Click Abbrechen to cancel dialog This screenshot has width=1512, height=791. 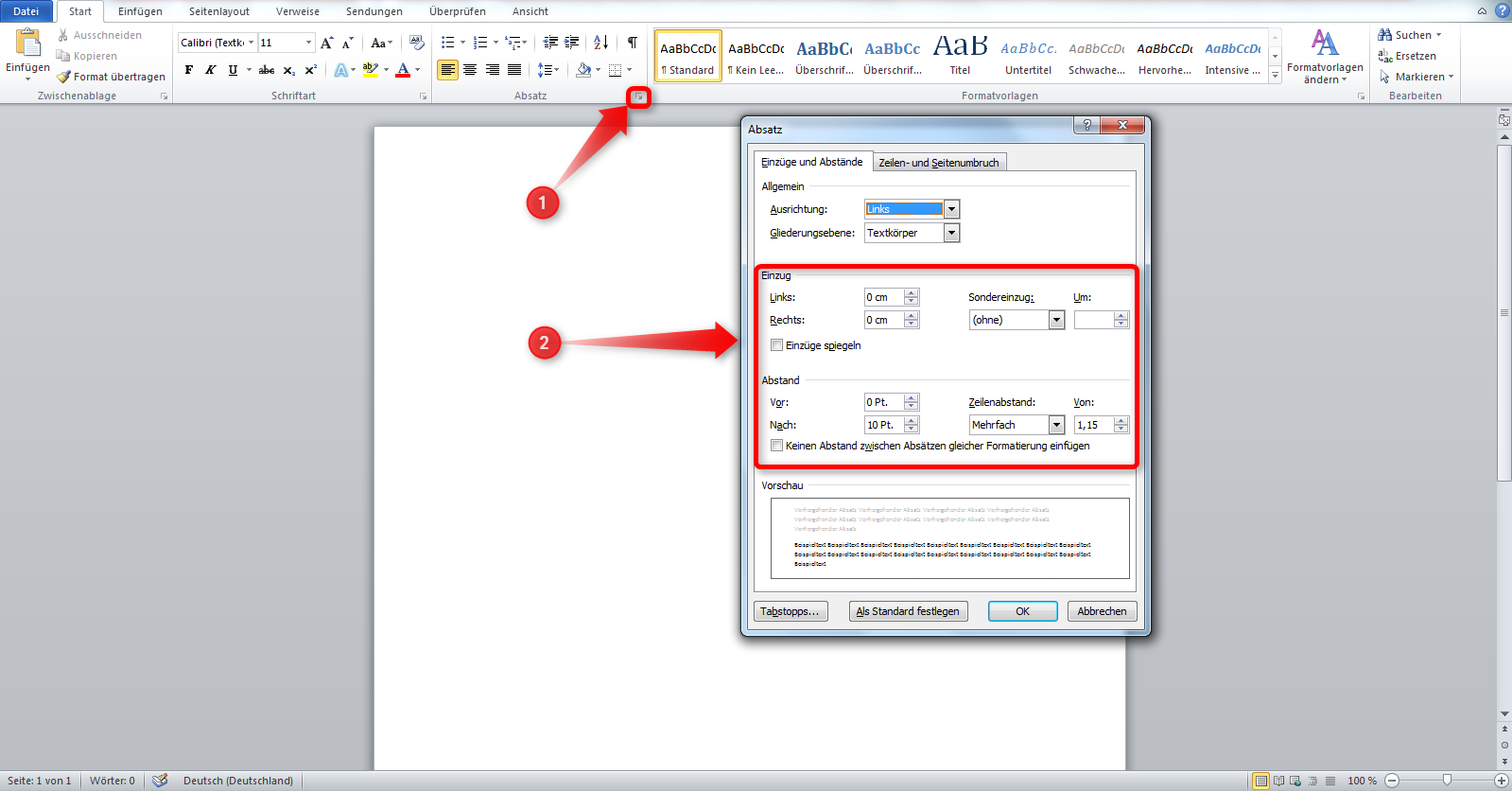point(1102,611)
